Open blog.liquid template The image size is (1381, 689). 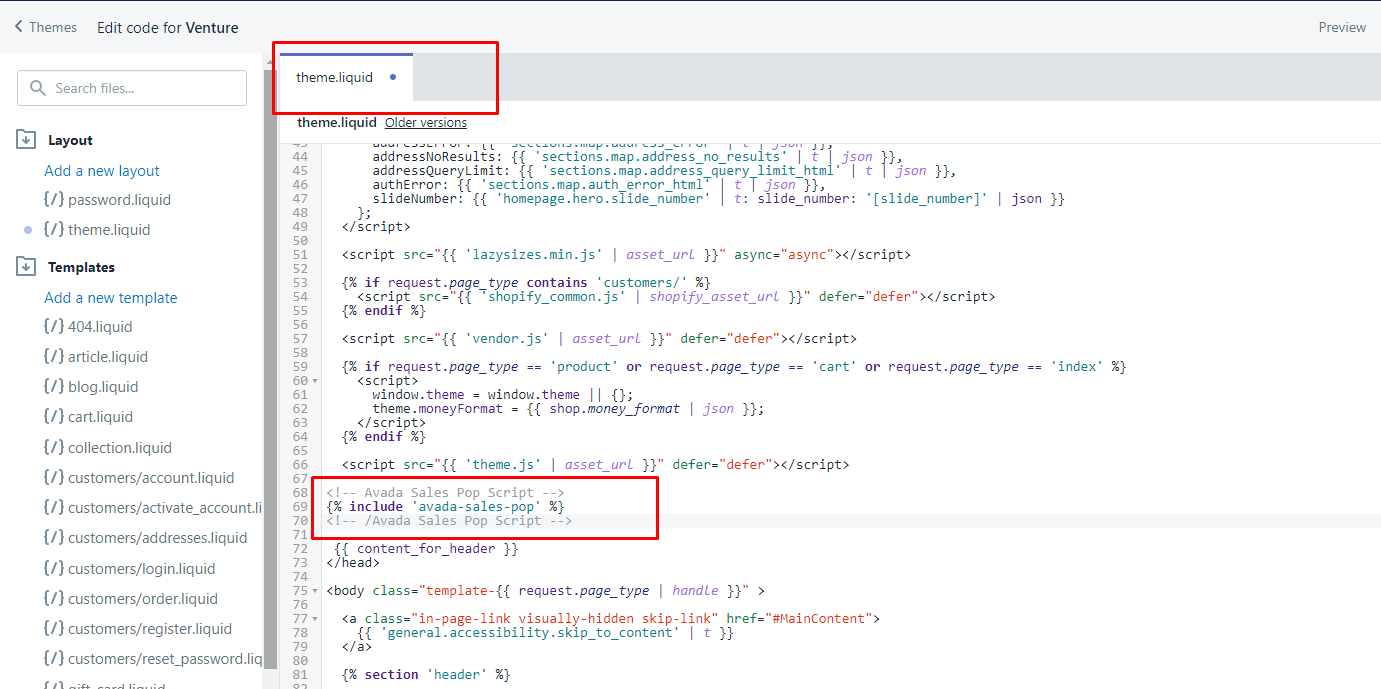[103, 387]
